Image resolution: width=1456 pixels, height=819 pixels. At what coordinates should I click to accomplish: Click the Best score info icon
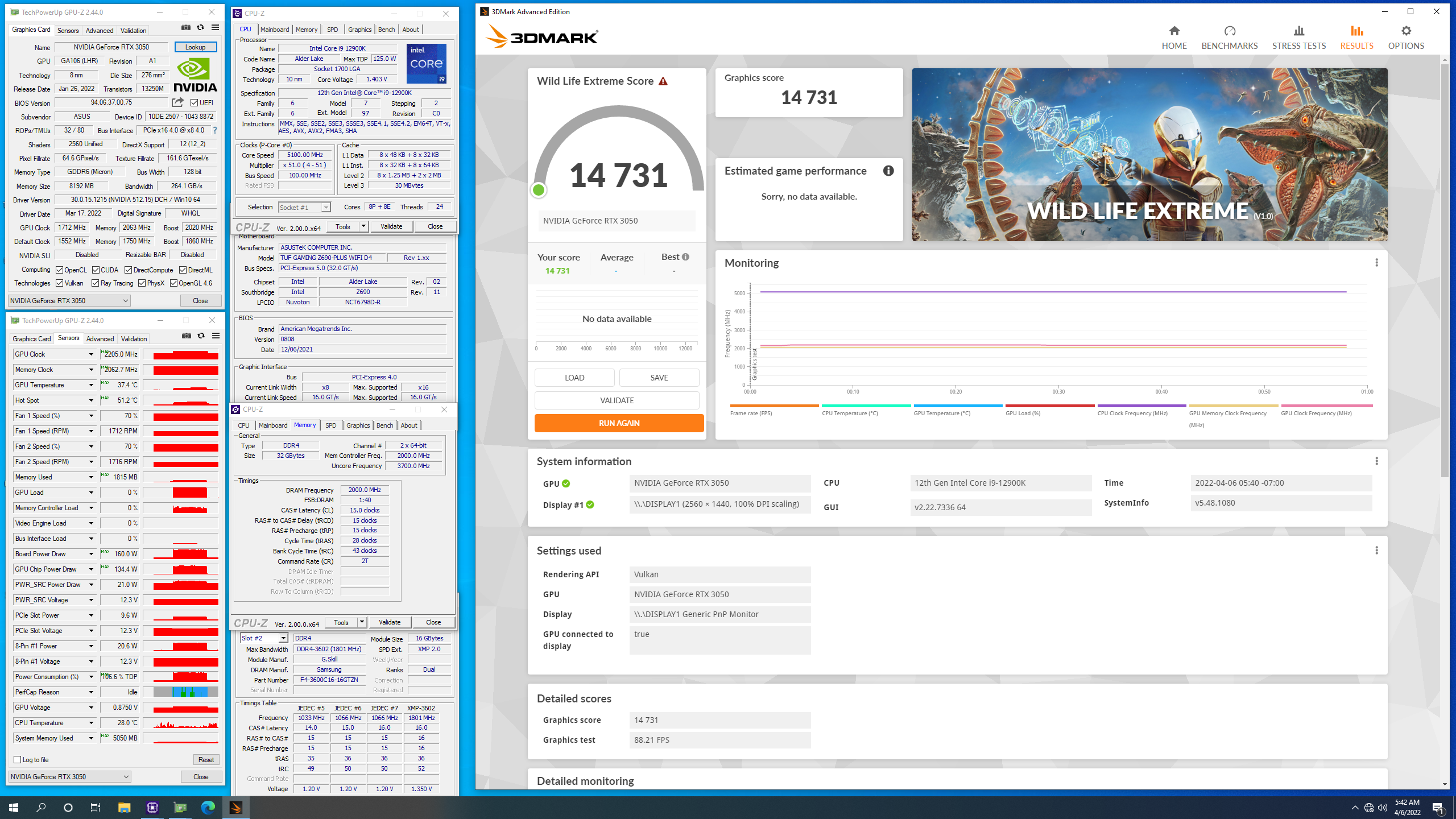(x=685, y=257)
